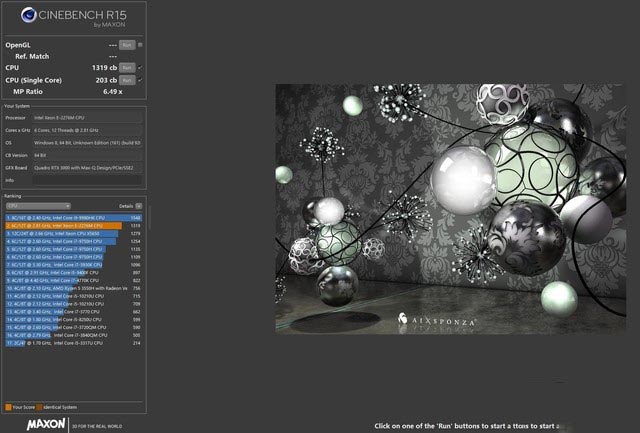
Task: Run the CPU multi-core benchmark
Action: (x=127, y=68)
